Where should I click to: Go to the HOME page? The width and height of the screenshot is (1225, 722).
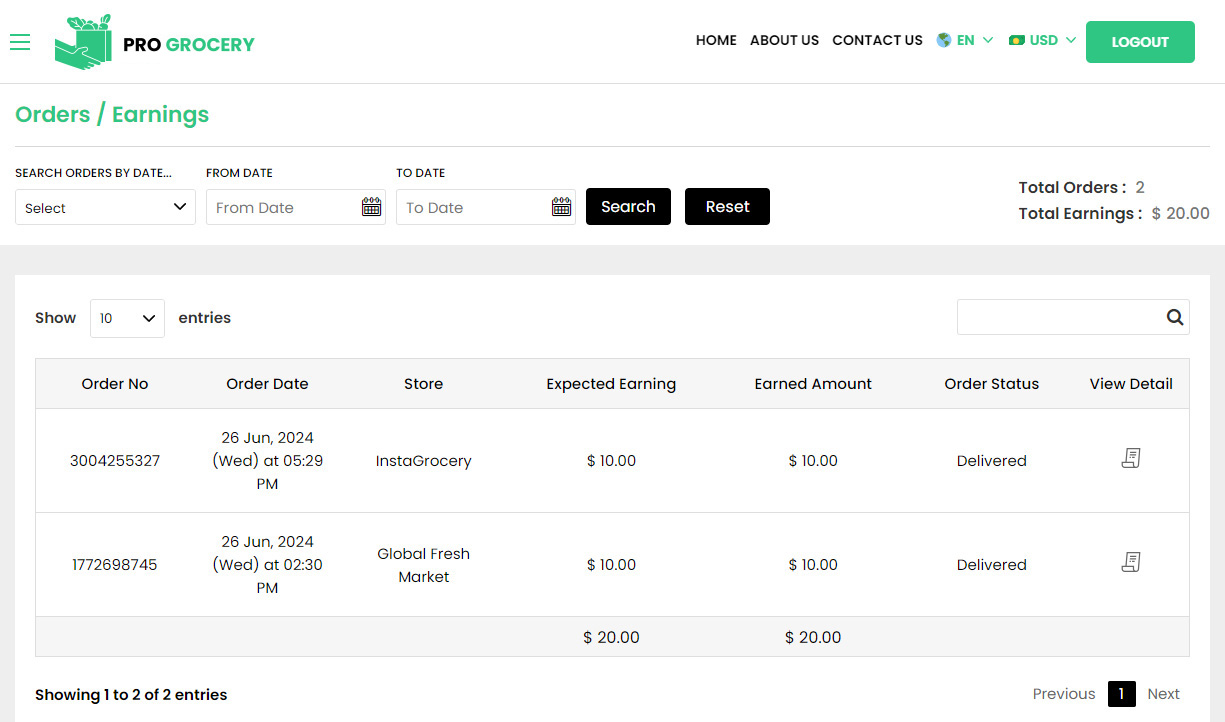coord(716,40)
